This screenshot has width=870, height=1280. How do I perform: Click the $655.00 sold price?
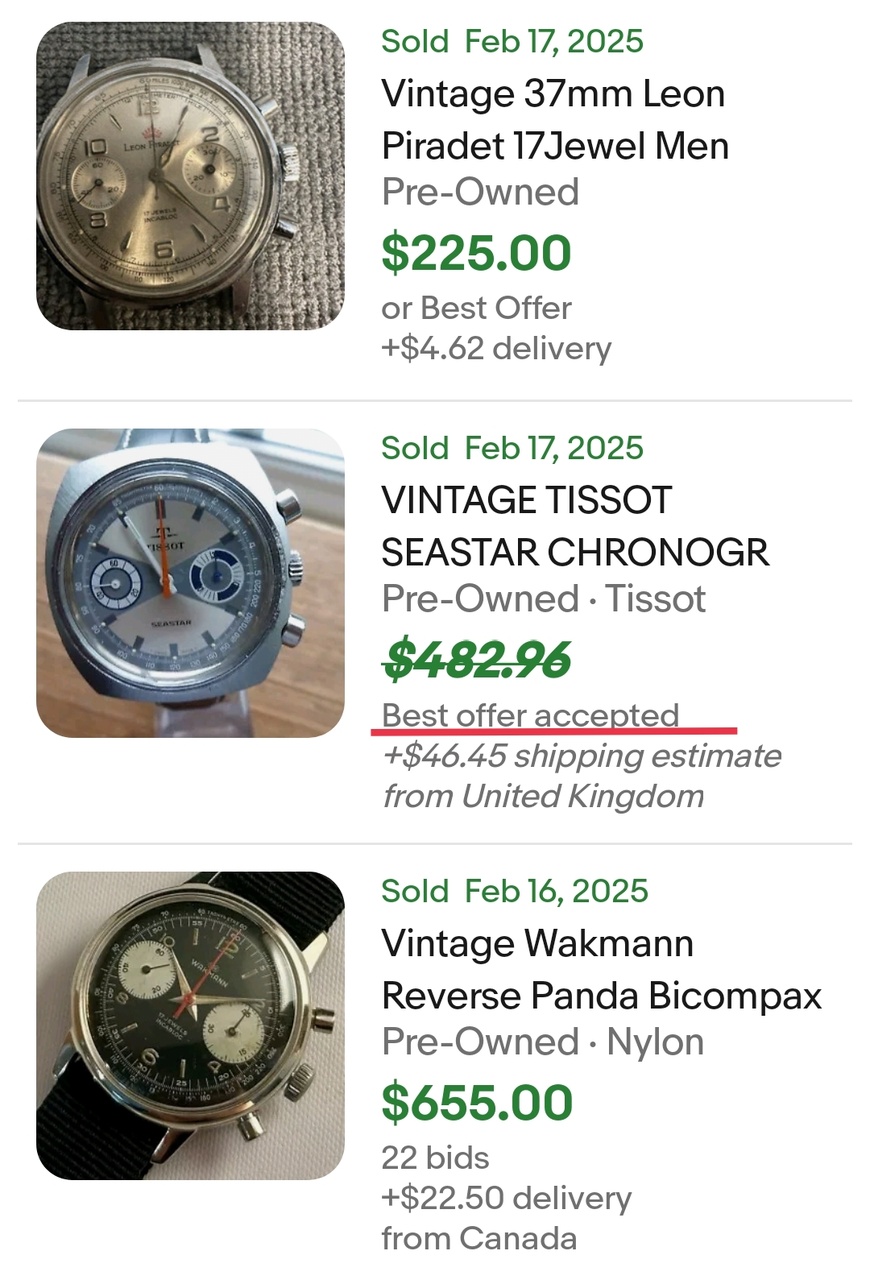477,1102
